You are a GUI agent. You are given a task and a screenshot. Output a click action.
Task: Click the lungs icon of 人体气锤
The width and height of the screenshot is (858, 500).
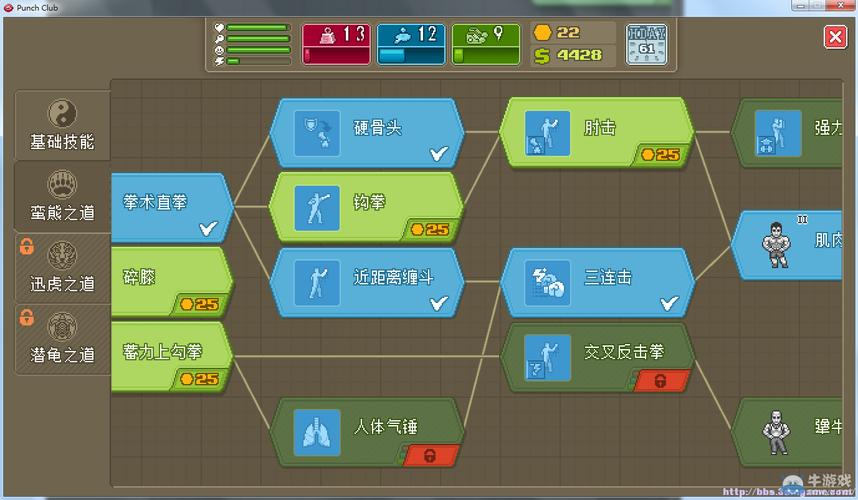pyautogui.click(x=317, y=433)
